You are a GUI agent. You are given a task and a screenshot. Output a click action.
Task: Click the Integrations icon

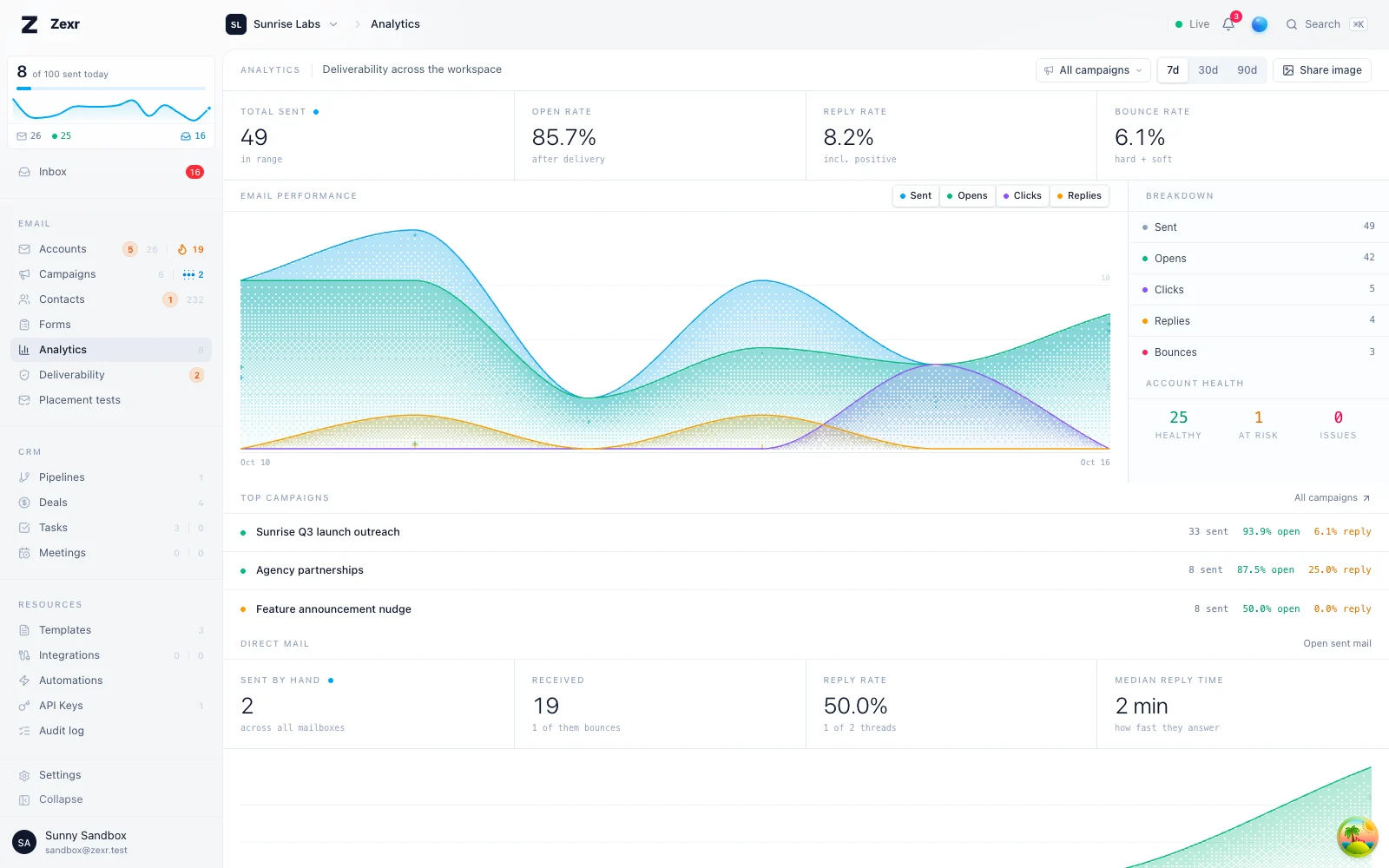point(24,655)
